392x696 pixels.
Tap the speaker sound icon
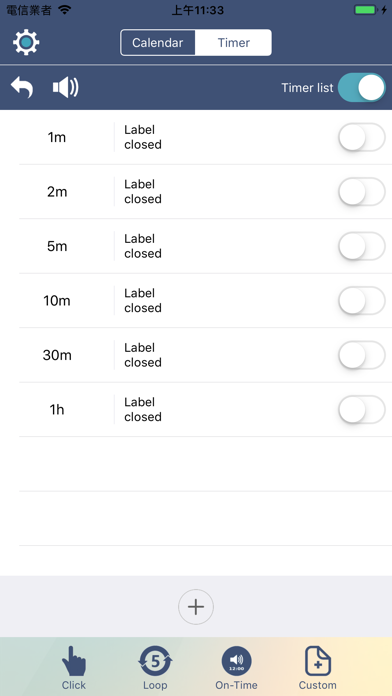click(x=66, y=87)
